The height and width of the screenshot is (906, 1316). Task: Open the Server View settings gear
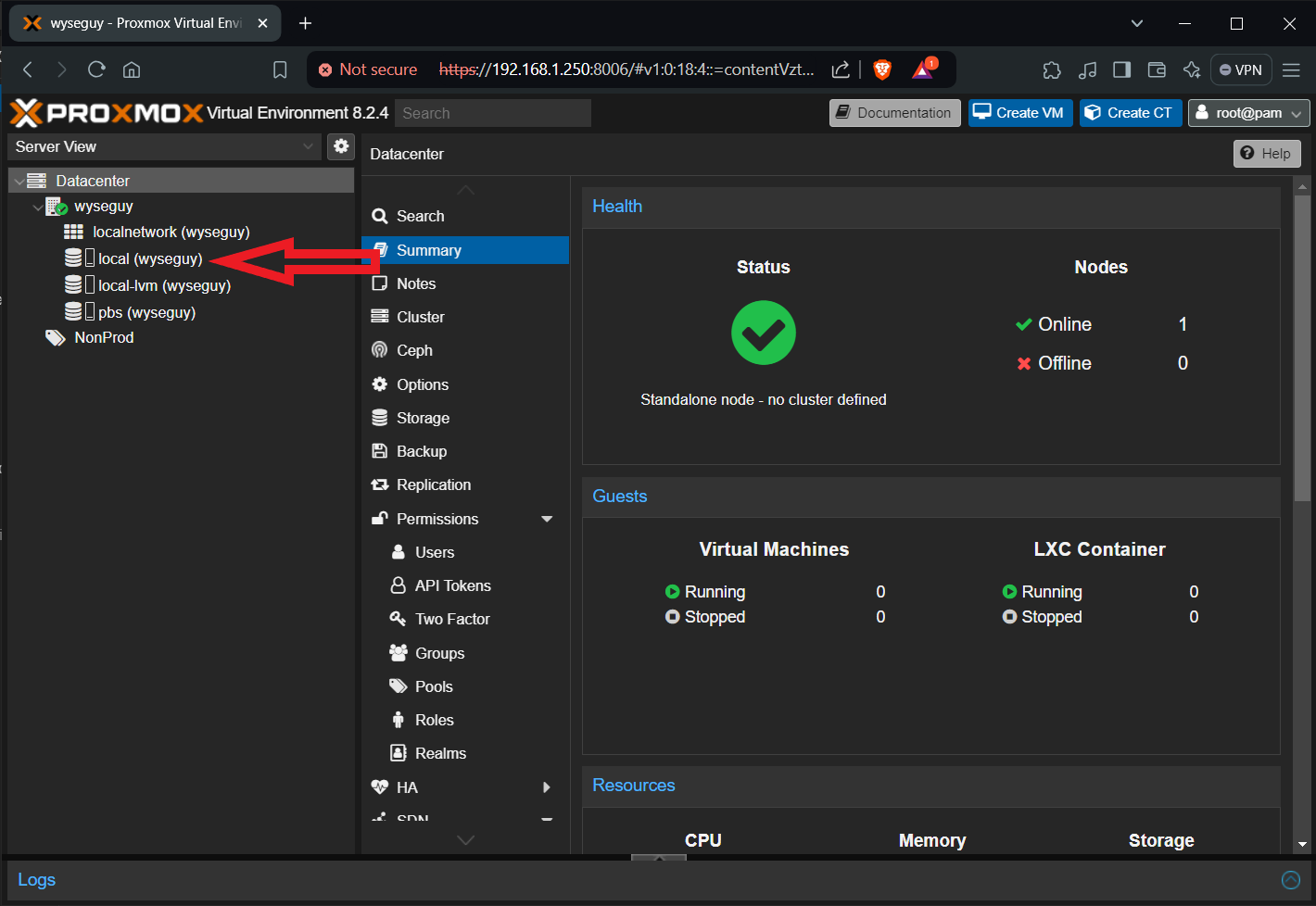point(341,146)
